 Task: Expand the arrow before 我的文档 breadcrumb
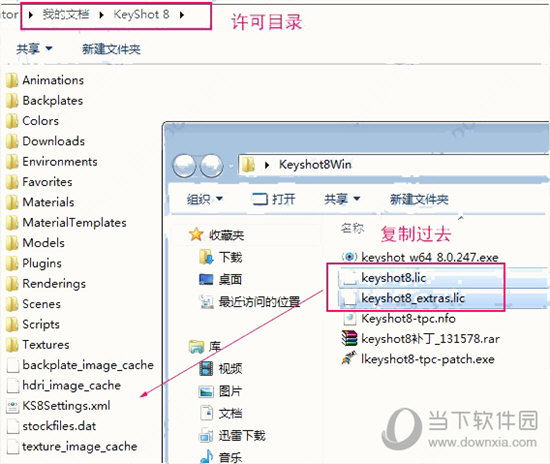[31, 15]
